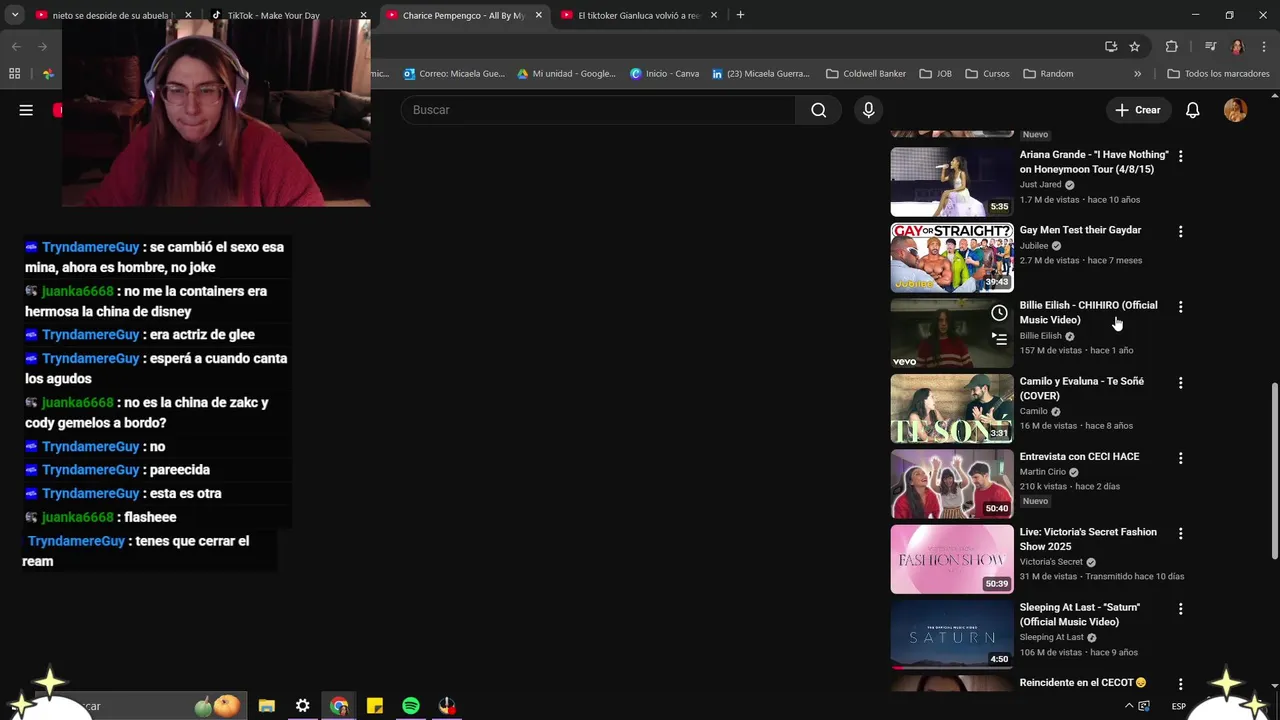Open Chrome three-dot menu
The width and height of the screenshot is (1280, 720).
tap(1264, 46)
